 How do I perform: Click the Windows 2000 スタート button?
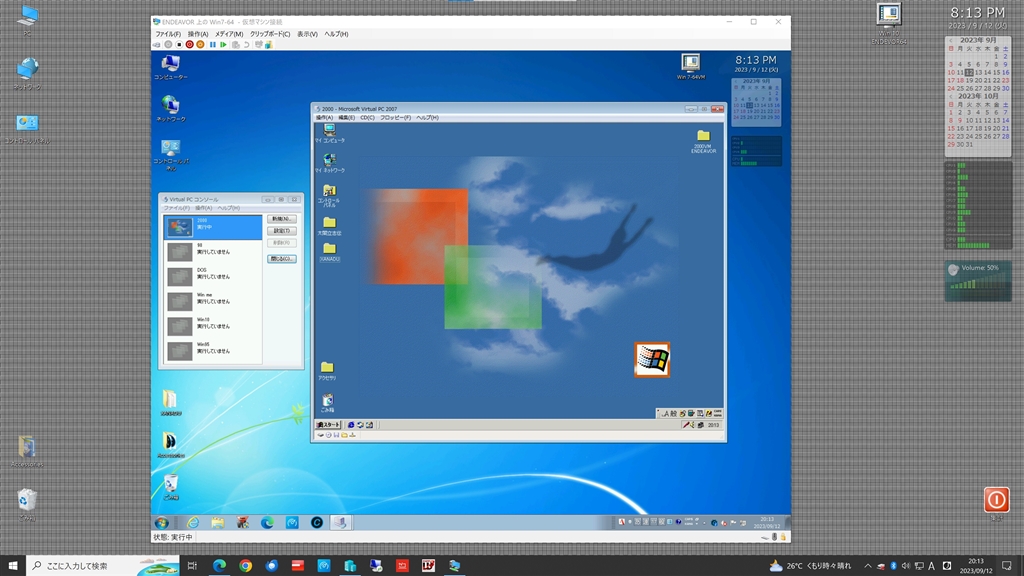tap(328, 424)
